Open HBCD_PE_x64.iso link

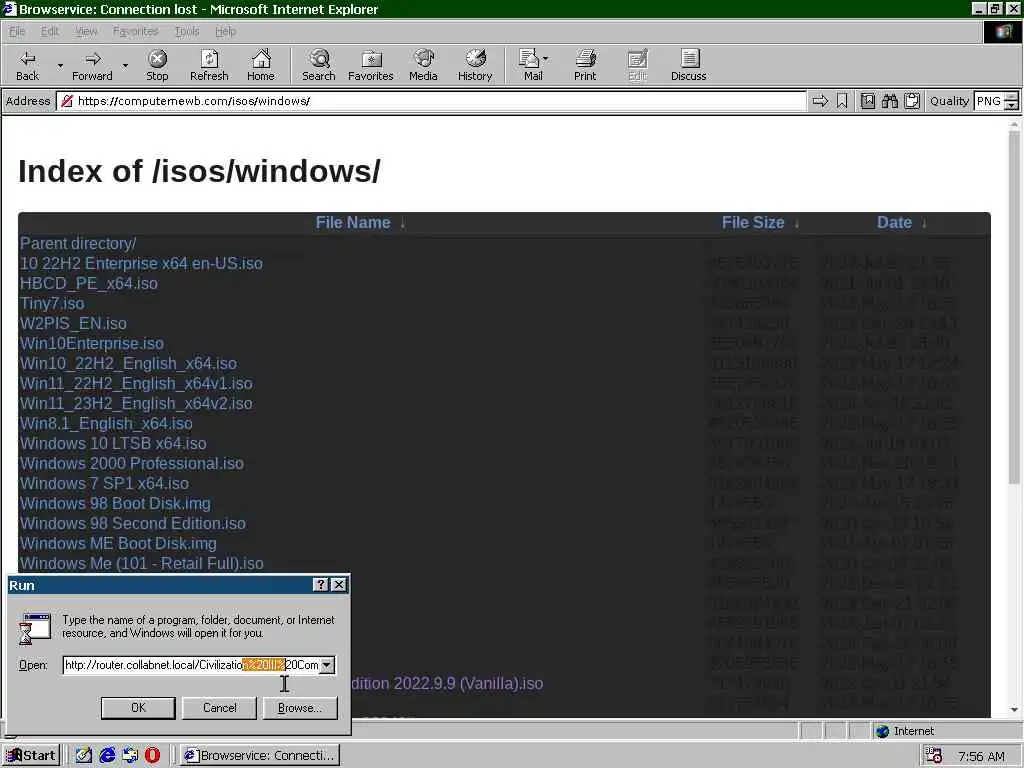pos(88,283)
